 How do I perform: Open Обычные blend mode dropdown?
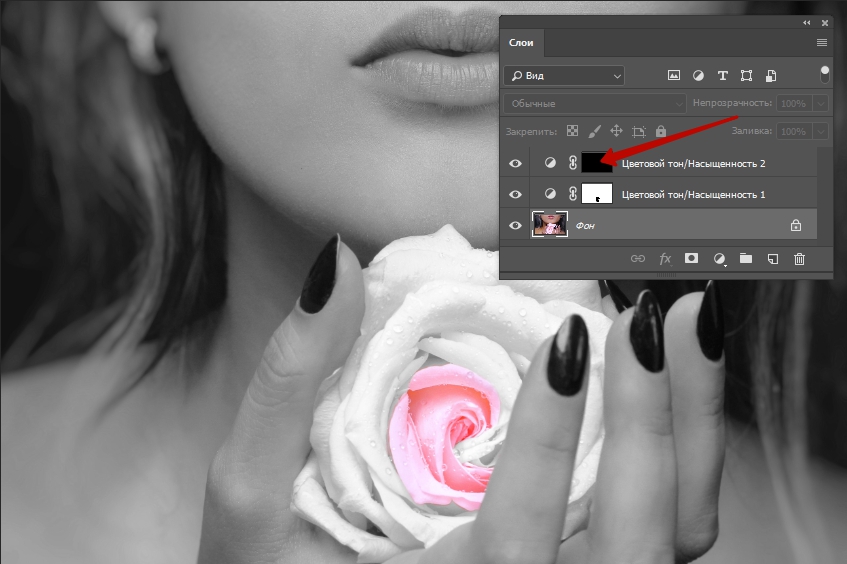tap(595, 103)
